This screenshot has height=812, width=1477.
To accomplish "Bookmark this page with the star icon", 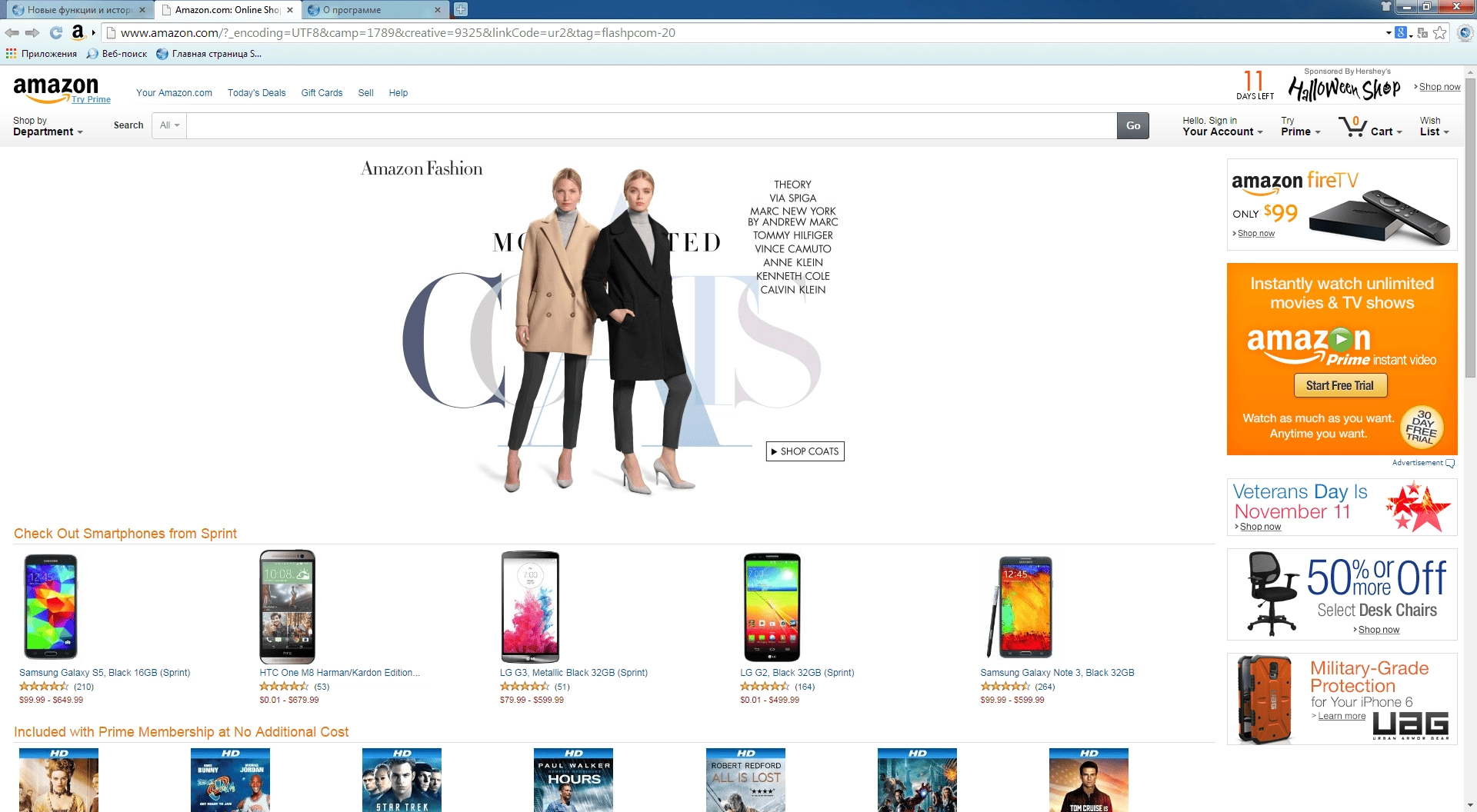I will pos(1440,33).
